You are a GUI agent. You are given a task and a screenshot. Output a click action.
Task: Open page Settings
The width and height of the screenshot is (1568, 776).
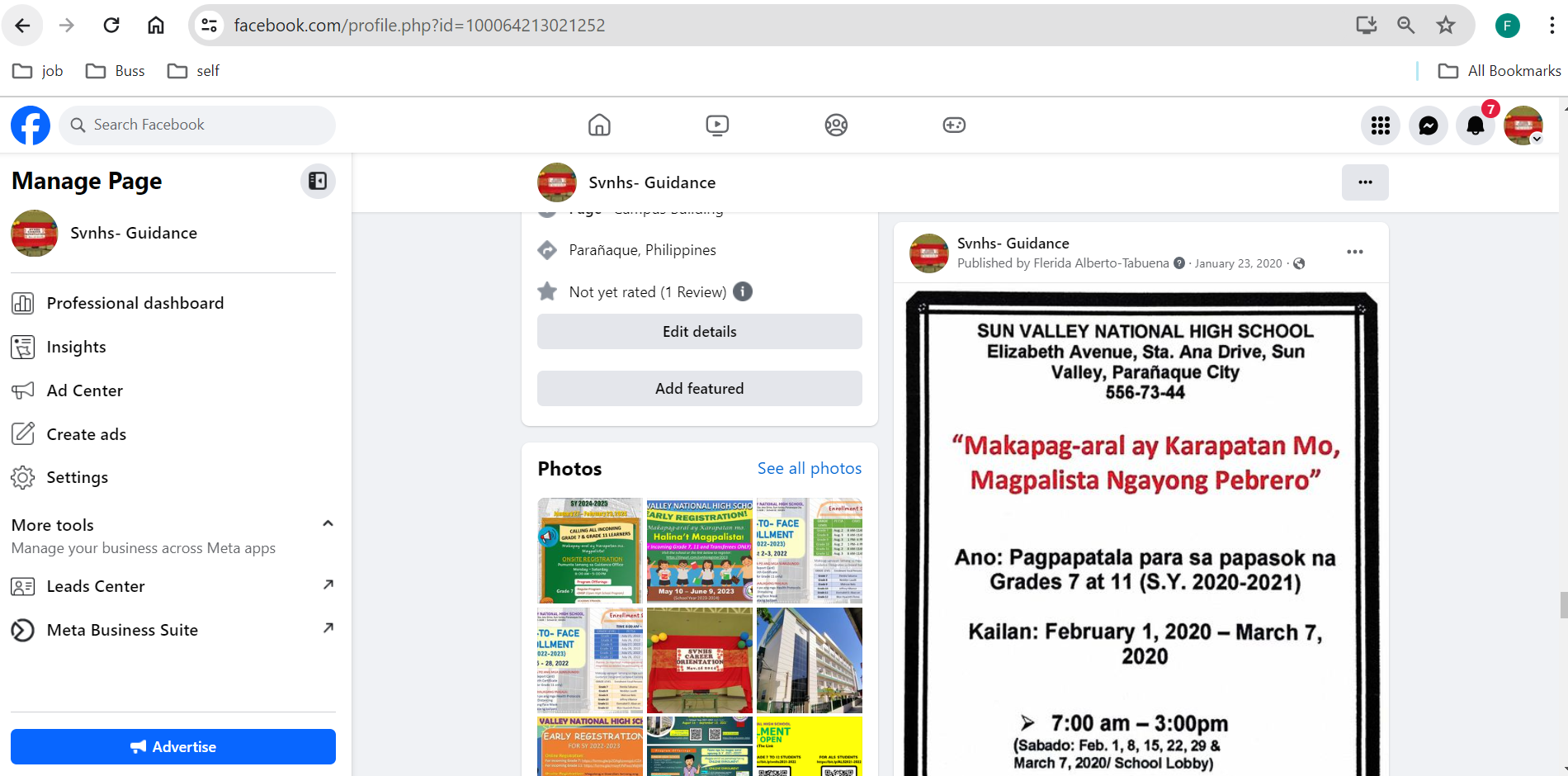click(x=173, y=477)
